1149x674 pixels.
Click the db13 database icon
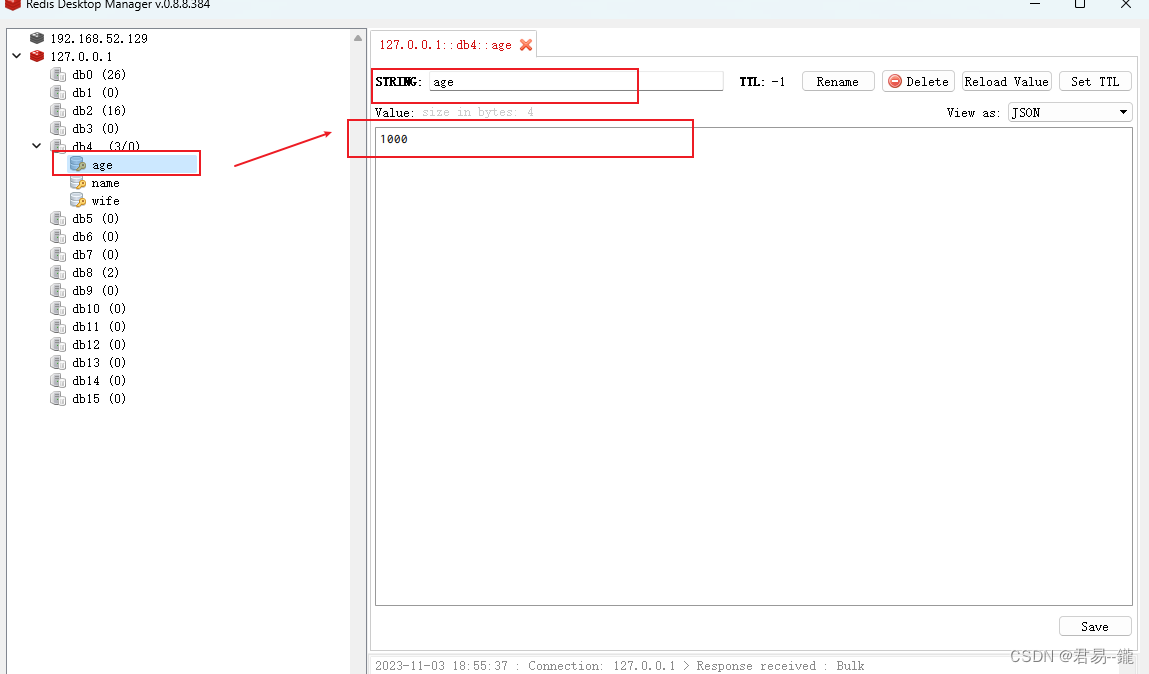pyautogui.click(x=58, y=363)
